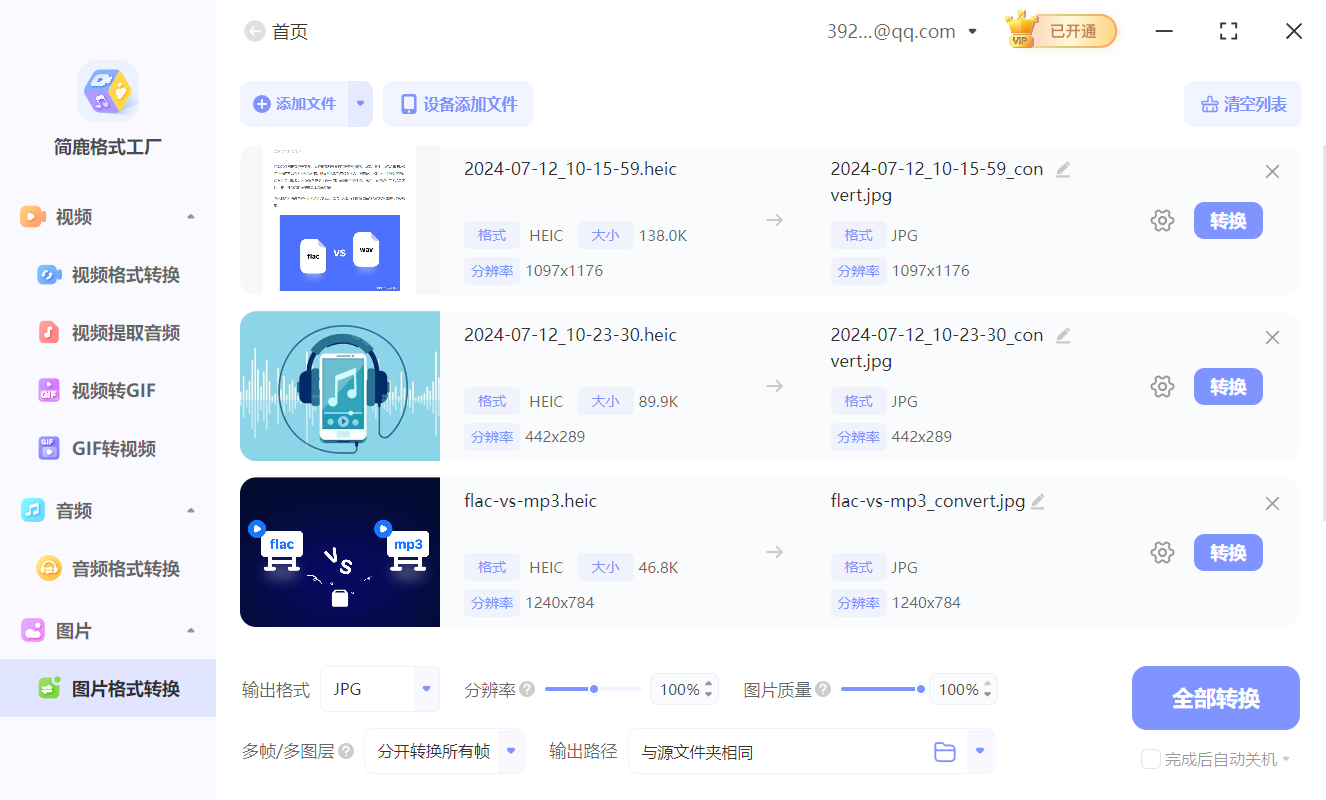Open the 输出格式 JPG dropdown
Screen dimensions: 1326x800
(379, 689)
